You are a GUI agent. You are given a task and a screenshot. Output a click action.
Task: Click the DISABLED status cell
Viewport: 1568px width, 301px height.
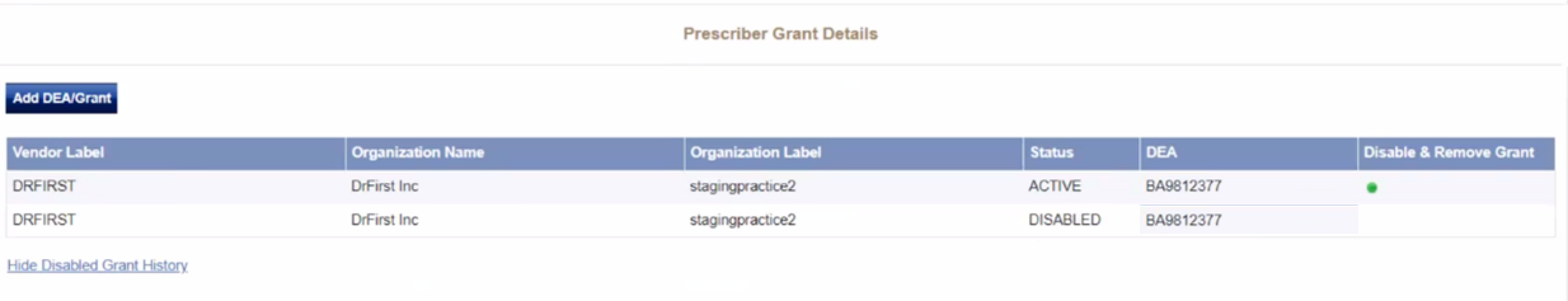click(1065, 220)
